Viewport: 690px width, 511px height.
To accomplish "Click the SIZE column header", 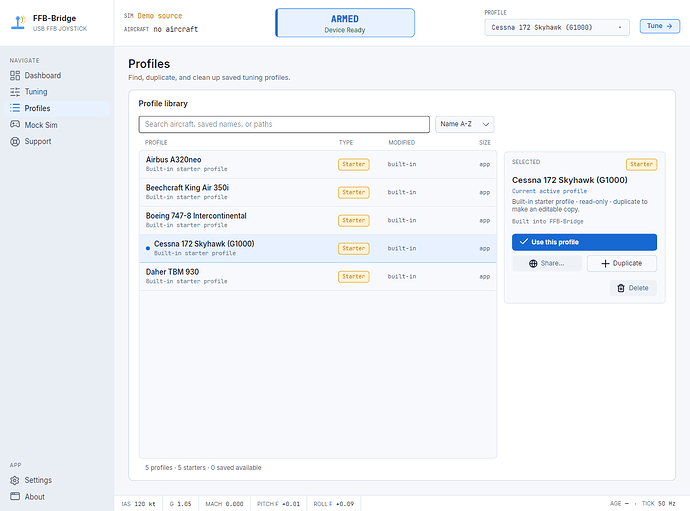I will [x=484, y=143].
